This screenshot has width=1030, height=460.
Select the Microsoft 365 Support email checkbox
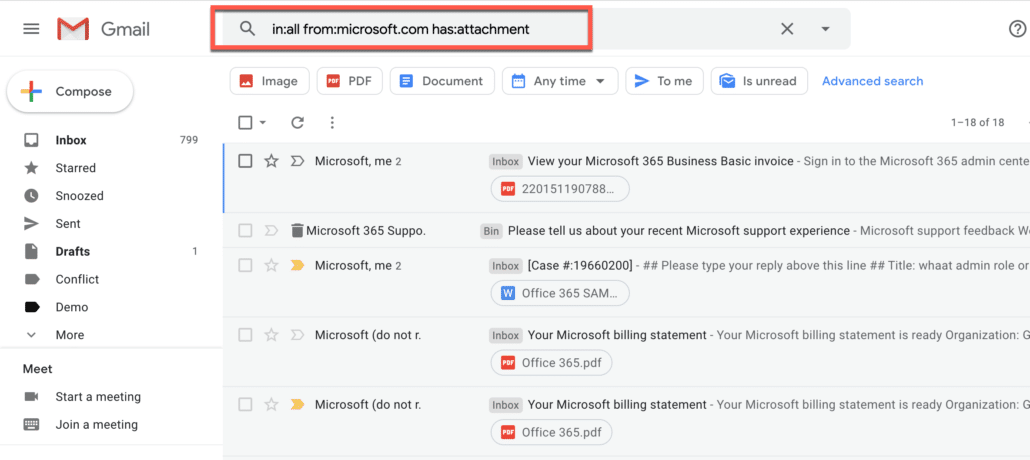point(245,231)
